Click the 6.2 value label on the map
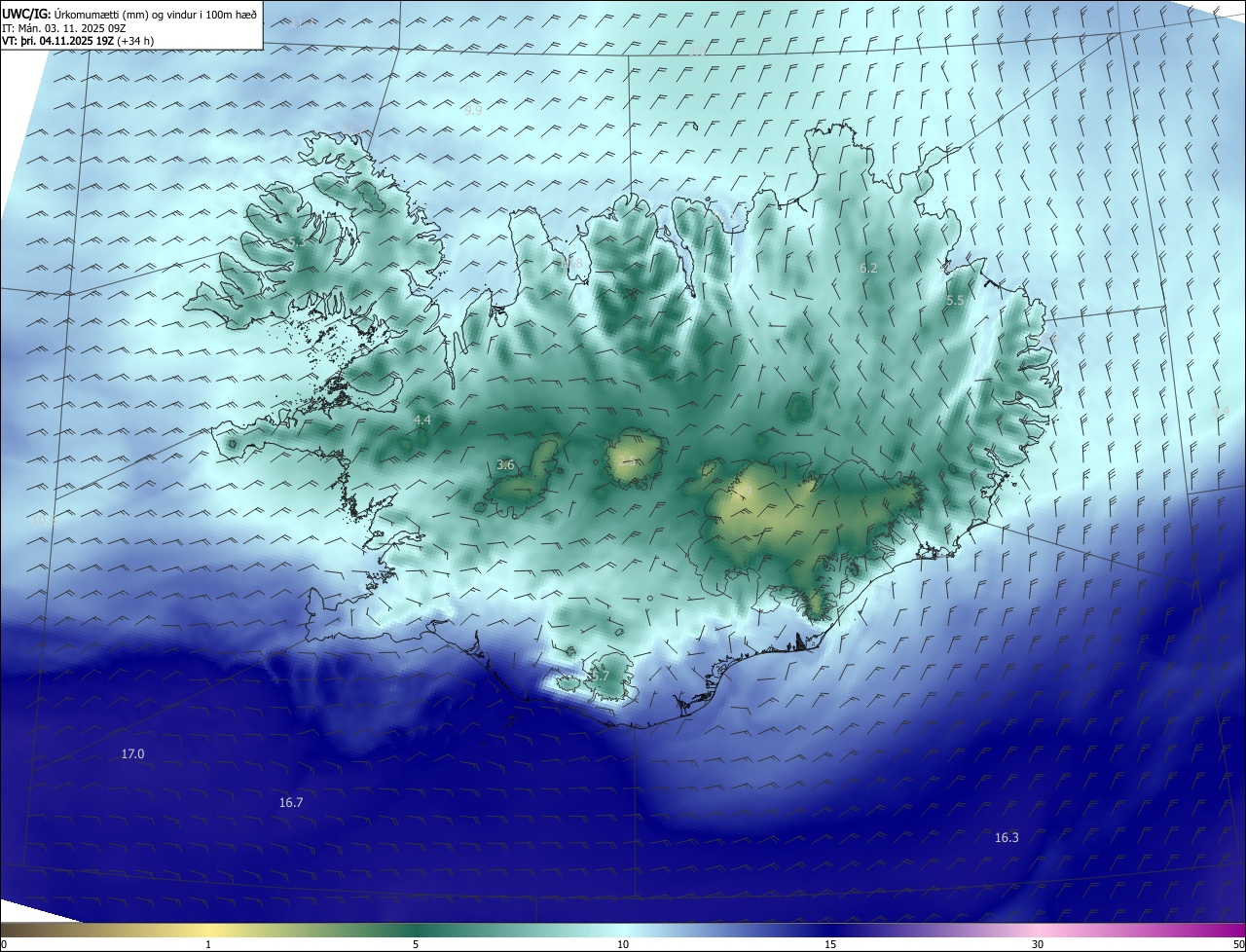Screen dimensions: 1246x952 pyautogui.click(x=868, y=268)
